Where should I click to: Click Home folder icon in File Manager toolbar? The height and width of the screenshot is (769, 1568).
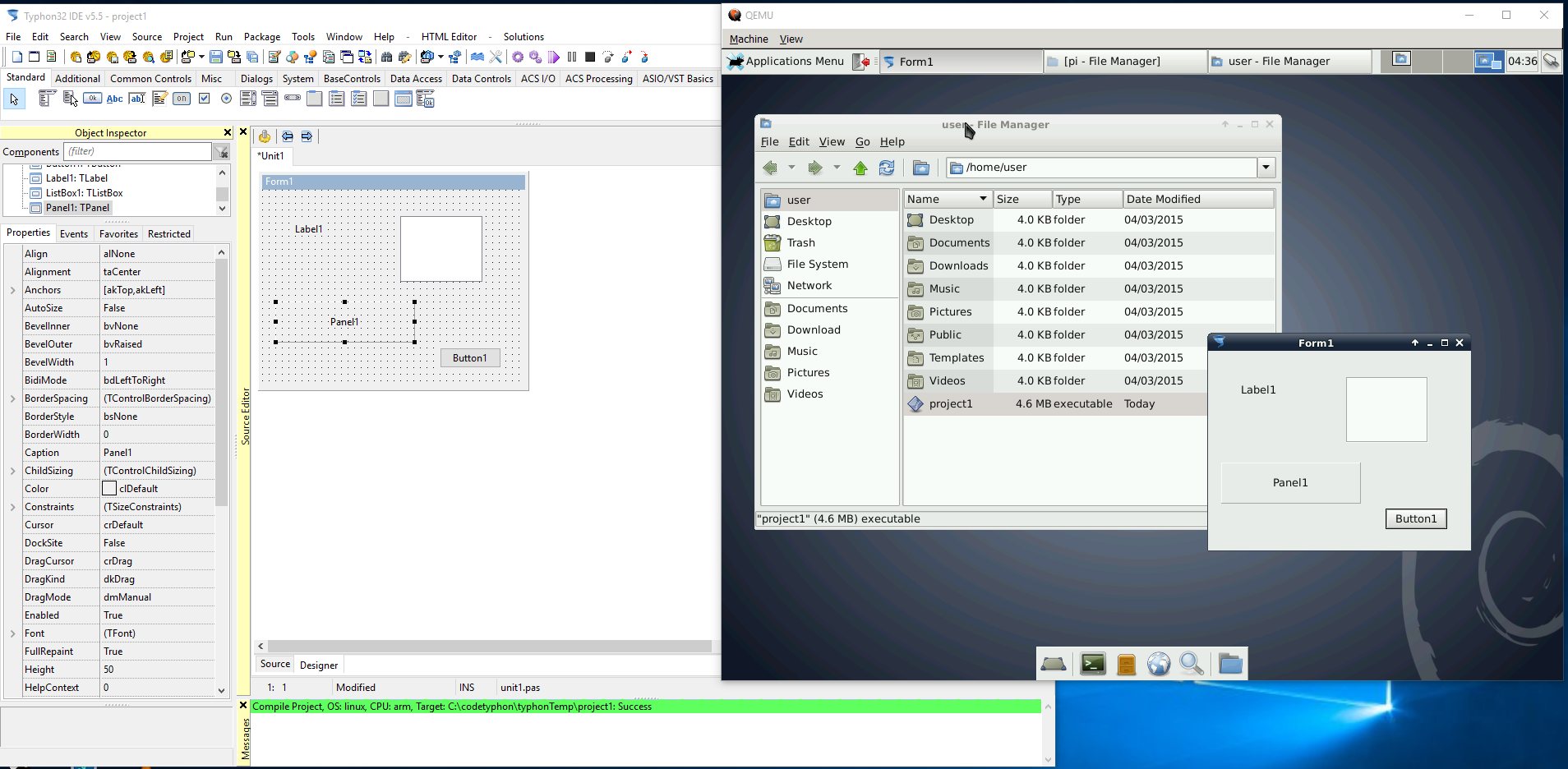921,168
